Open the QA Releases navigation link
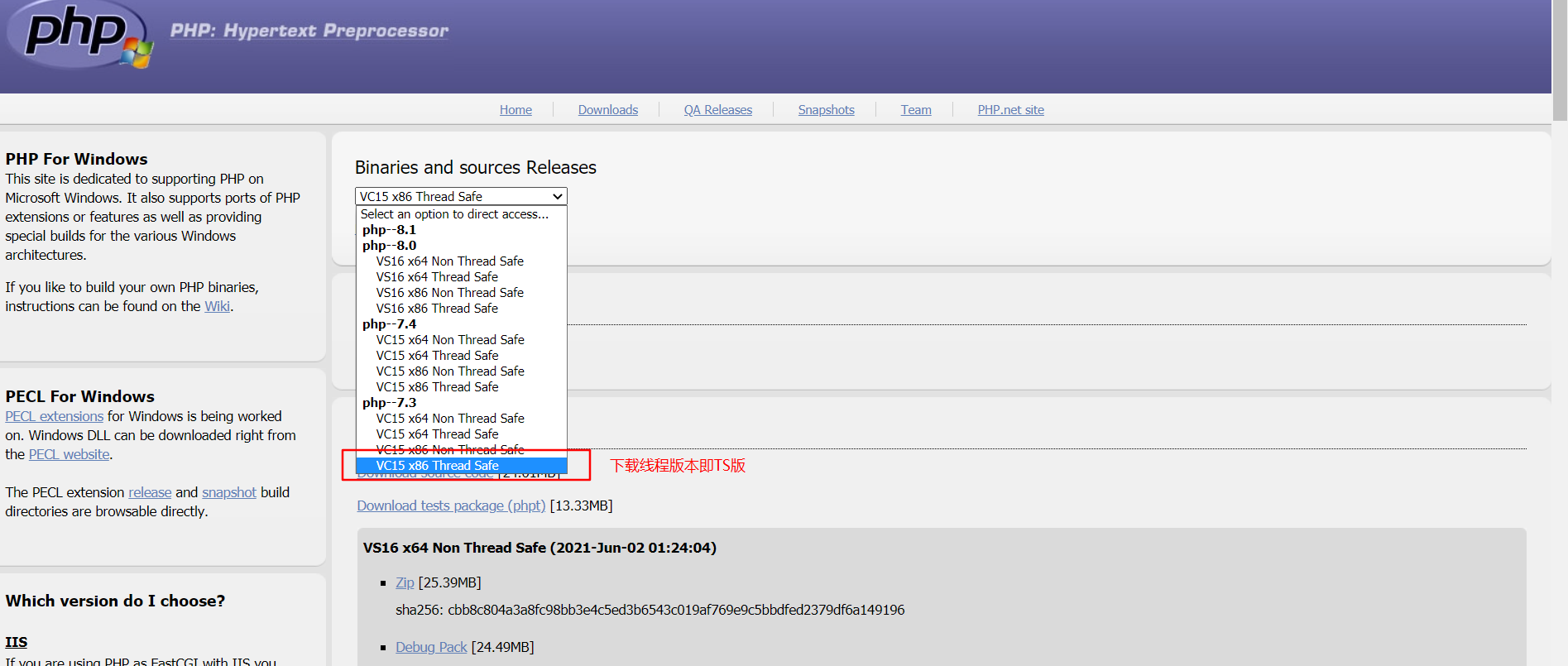Viewport: 1568px width, 666px height. [x=718, y=110]
